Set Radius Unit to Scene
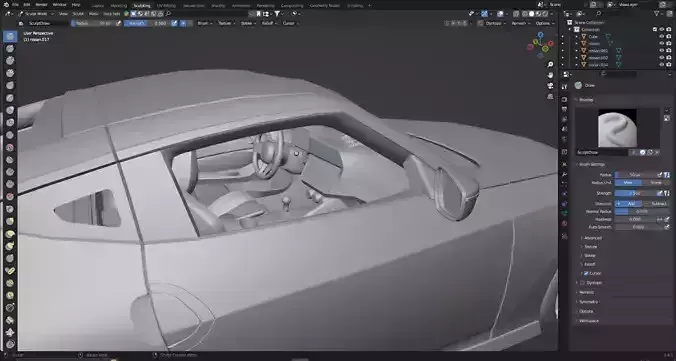 click(x=657, y=183)
